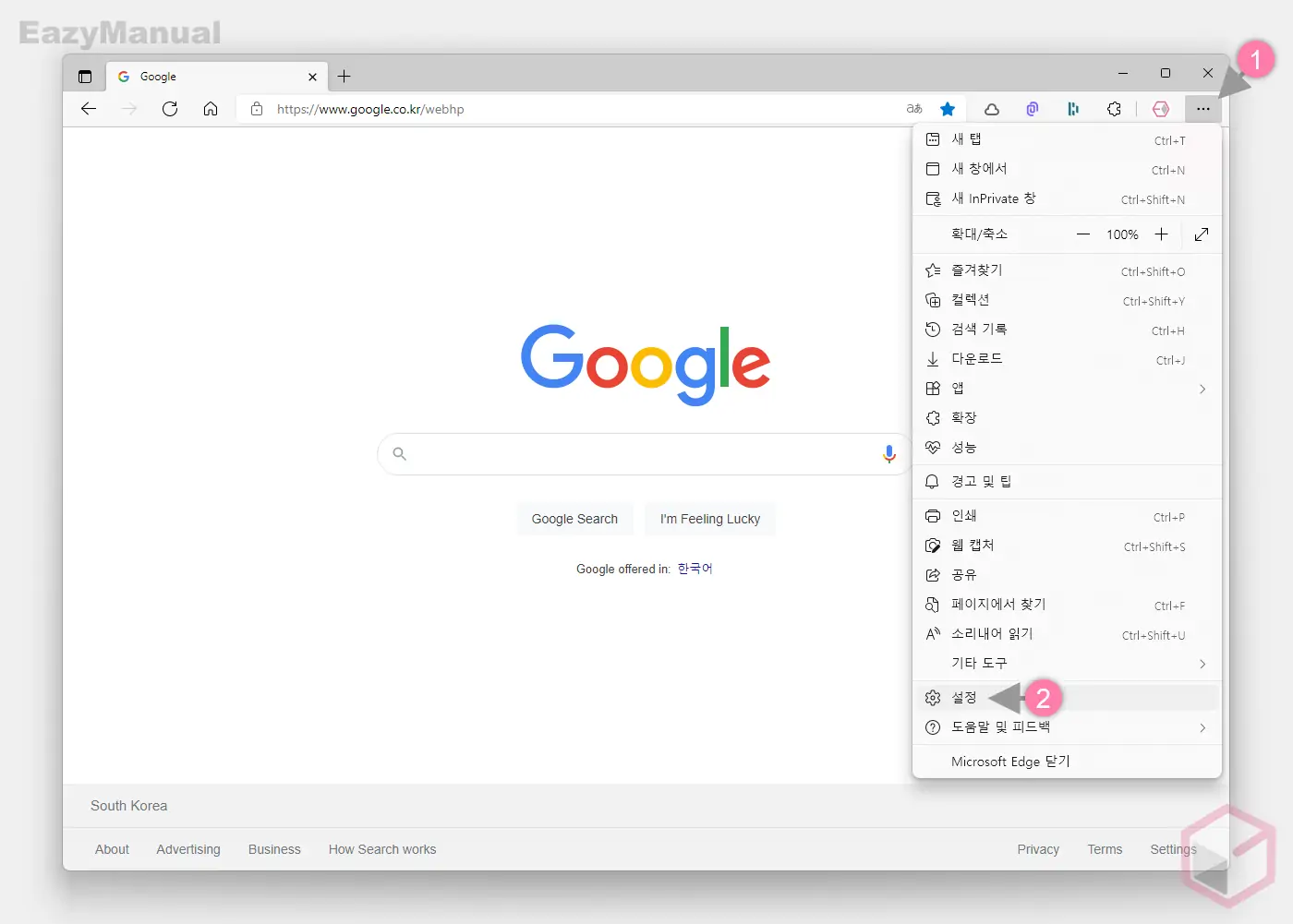Screen dimensions: 1293x924
Task: Open 다운로드 menu item
Action: (x=1067, y=359)
